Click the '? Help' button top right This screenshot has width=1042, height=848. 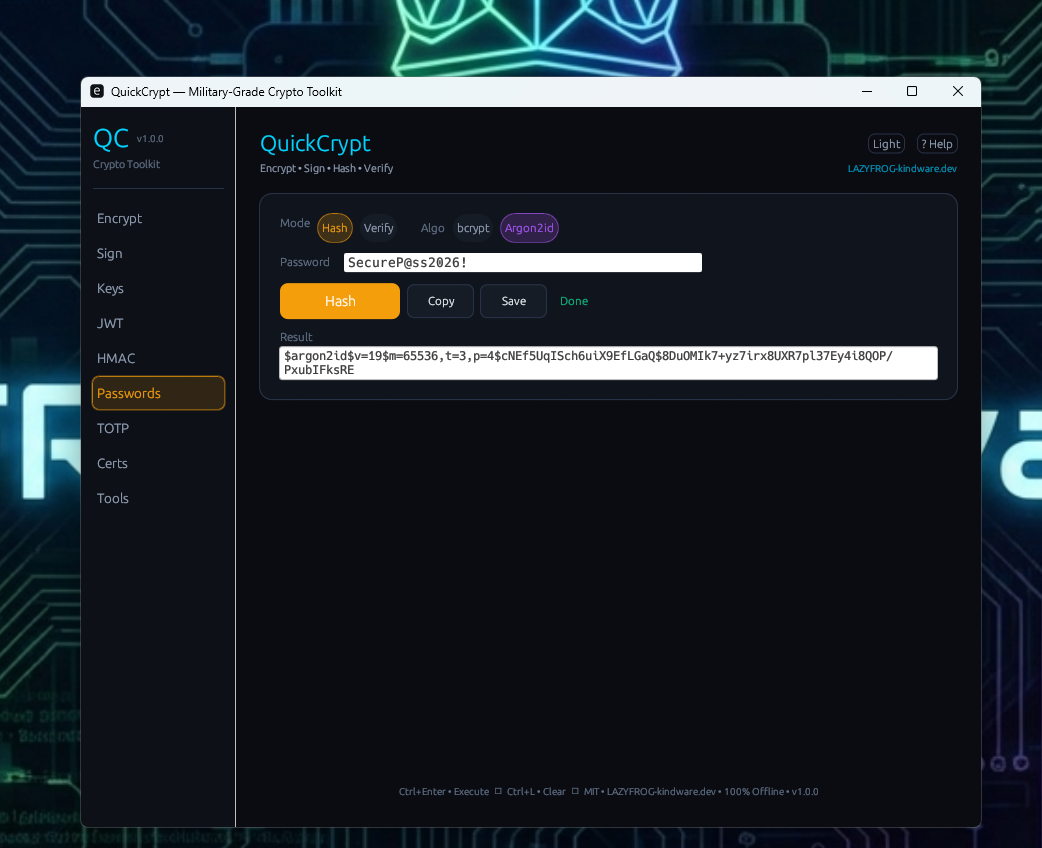point(936,143)
